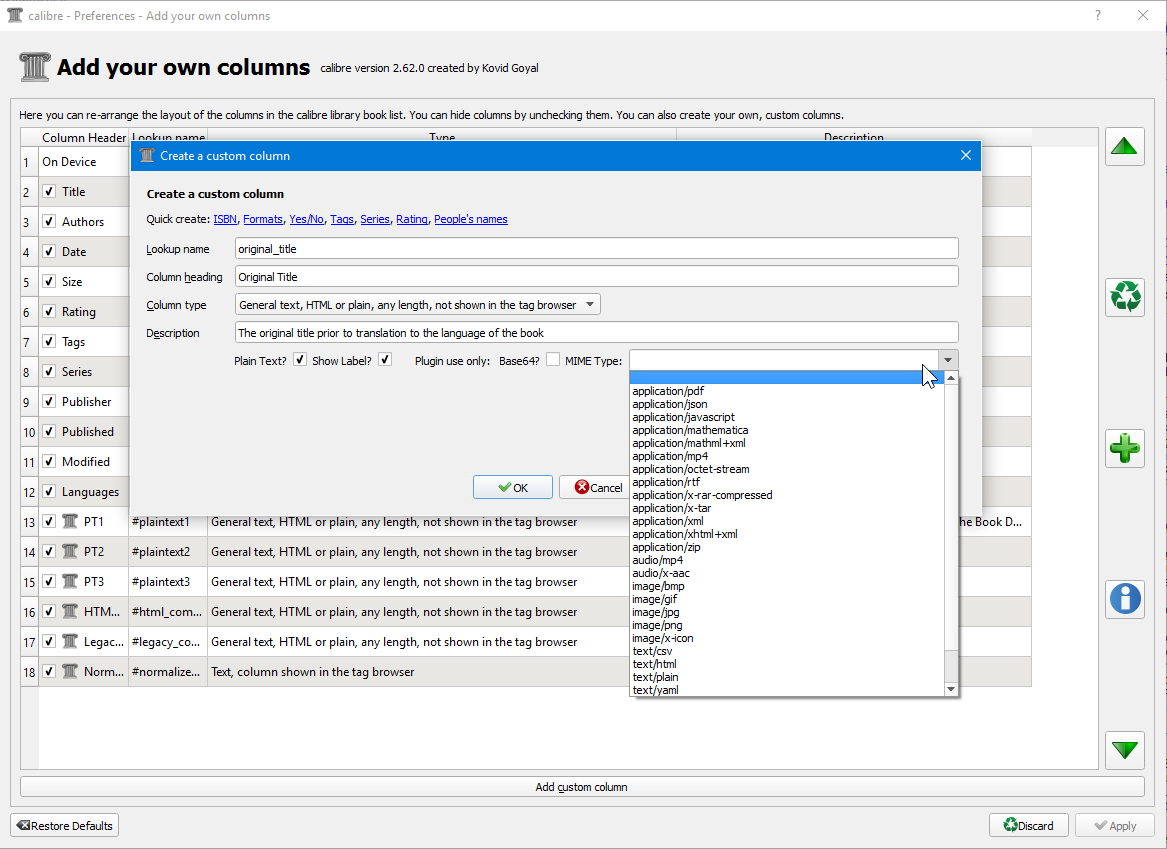Click the green plus add column icon
Viewport: 1167px width, 849px height.
coord(1125,448)
